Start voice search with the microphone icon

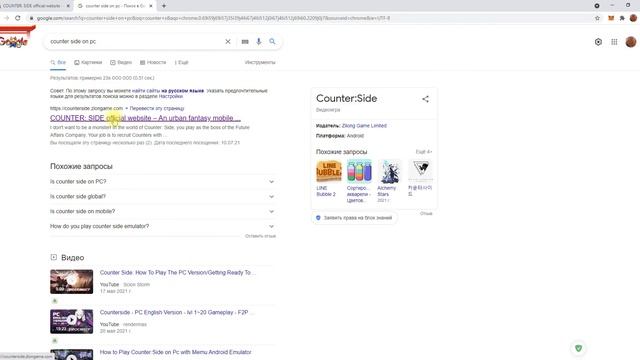(x=259, y=42)
